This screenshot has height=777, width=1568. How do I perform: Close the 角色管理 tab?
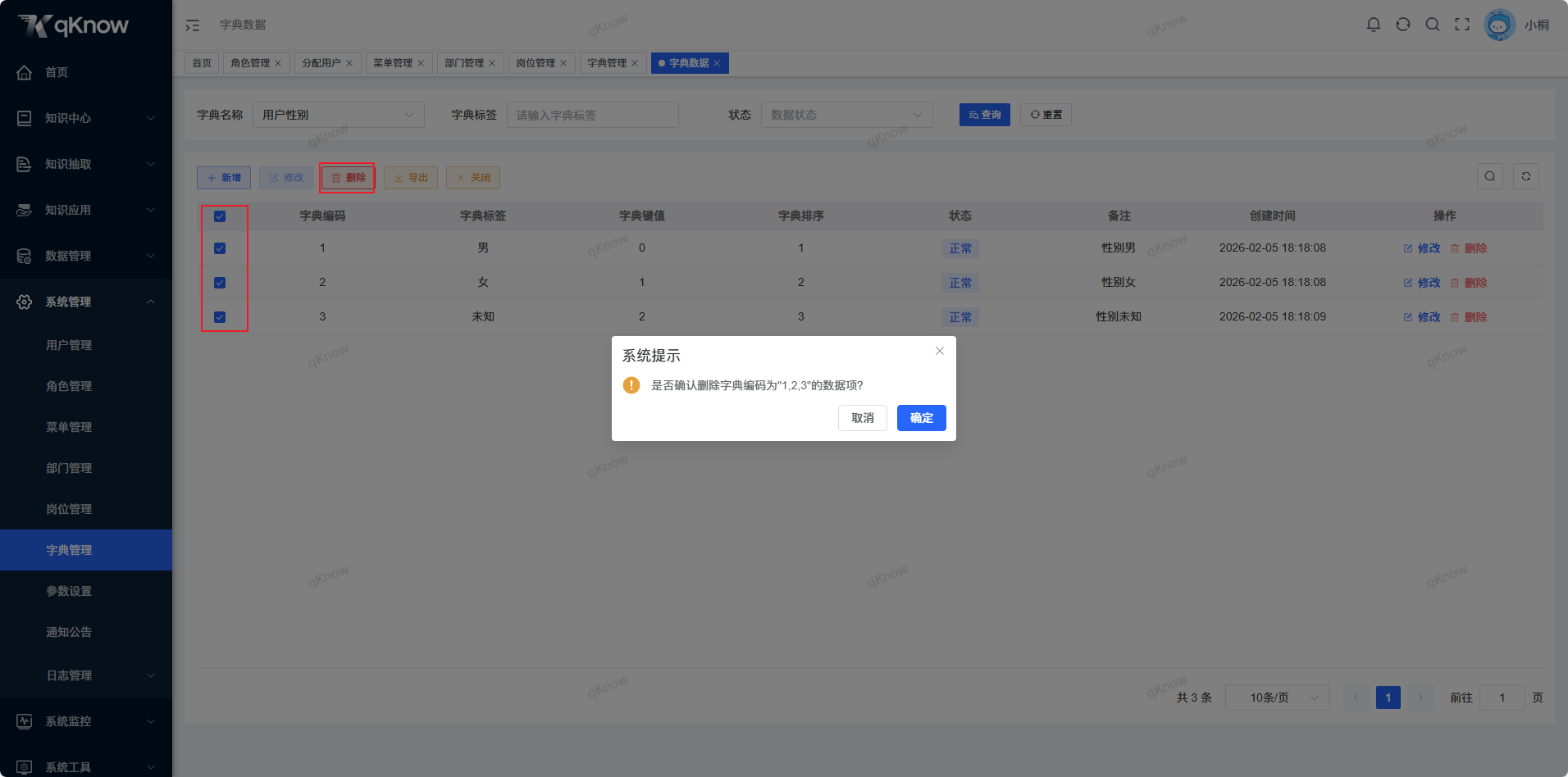click(278, 63)
